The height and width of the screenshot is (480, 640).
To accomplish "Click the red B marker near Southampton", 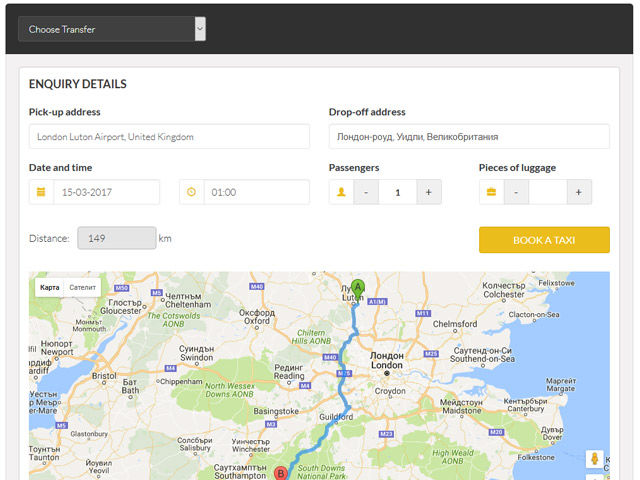I will point(280,473).
